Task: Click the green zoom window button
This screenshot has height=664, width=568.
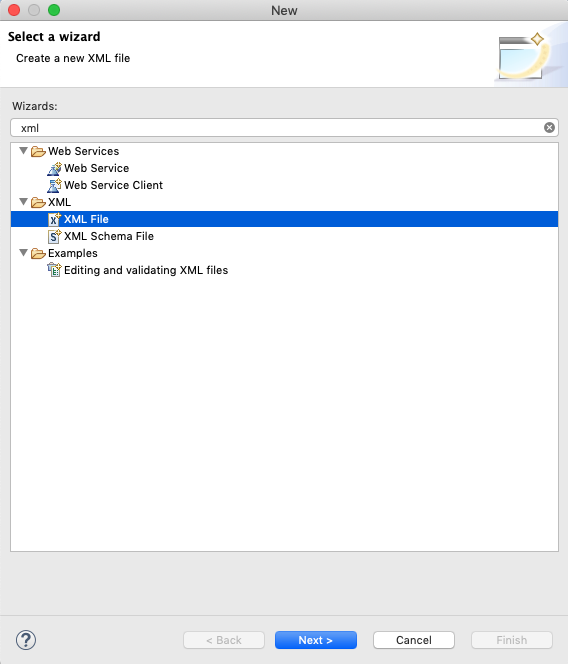Action: click(54, 10)
